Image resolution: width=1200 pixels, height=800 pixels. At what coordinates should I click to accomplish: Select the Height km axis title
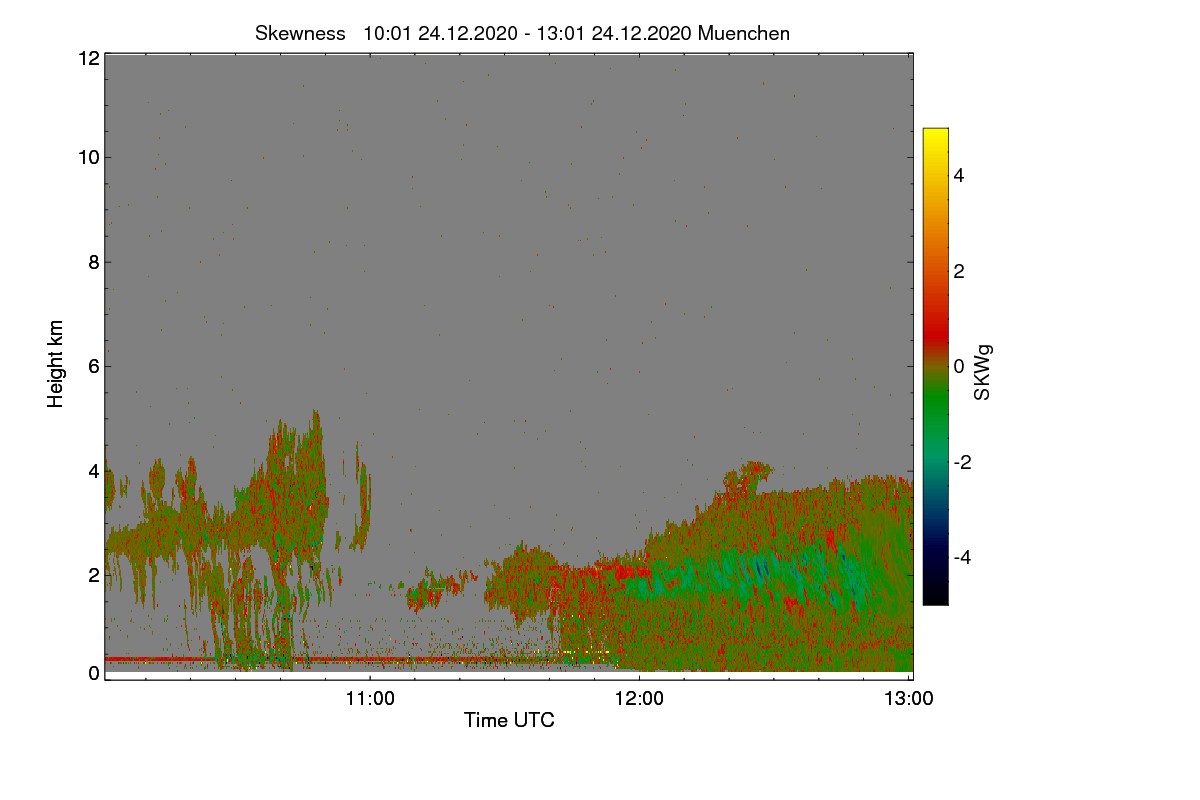tap(56, 364)
